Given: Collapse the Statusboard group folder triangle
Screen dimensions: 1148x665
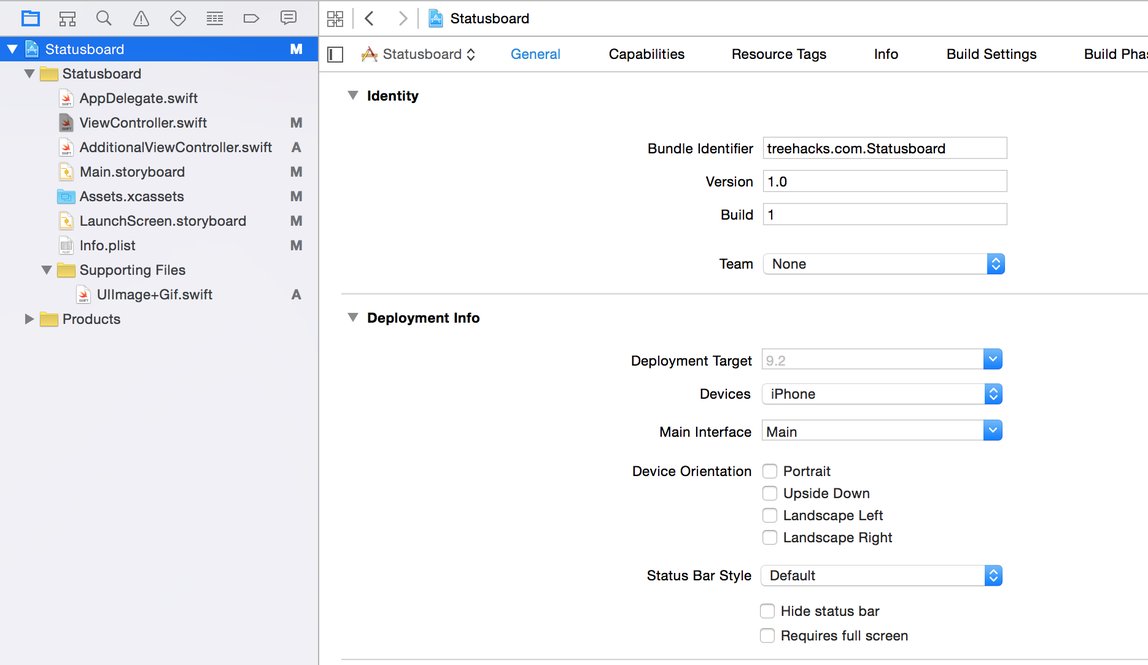Looking at the screenshot, I should click(x=29, y=74).
